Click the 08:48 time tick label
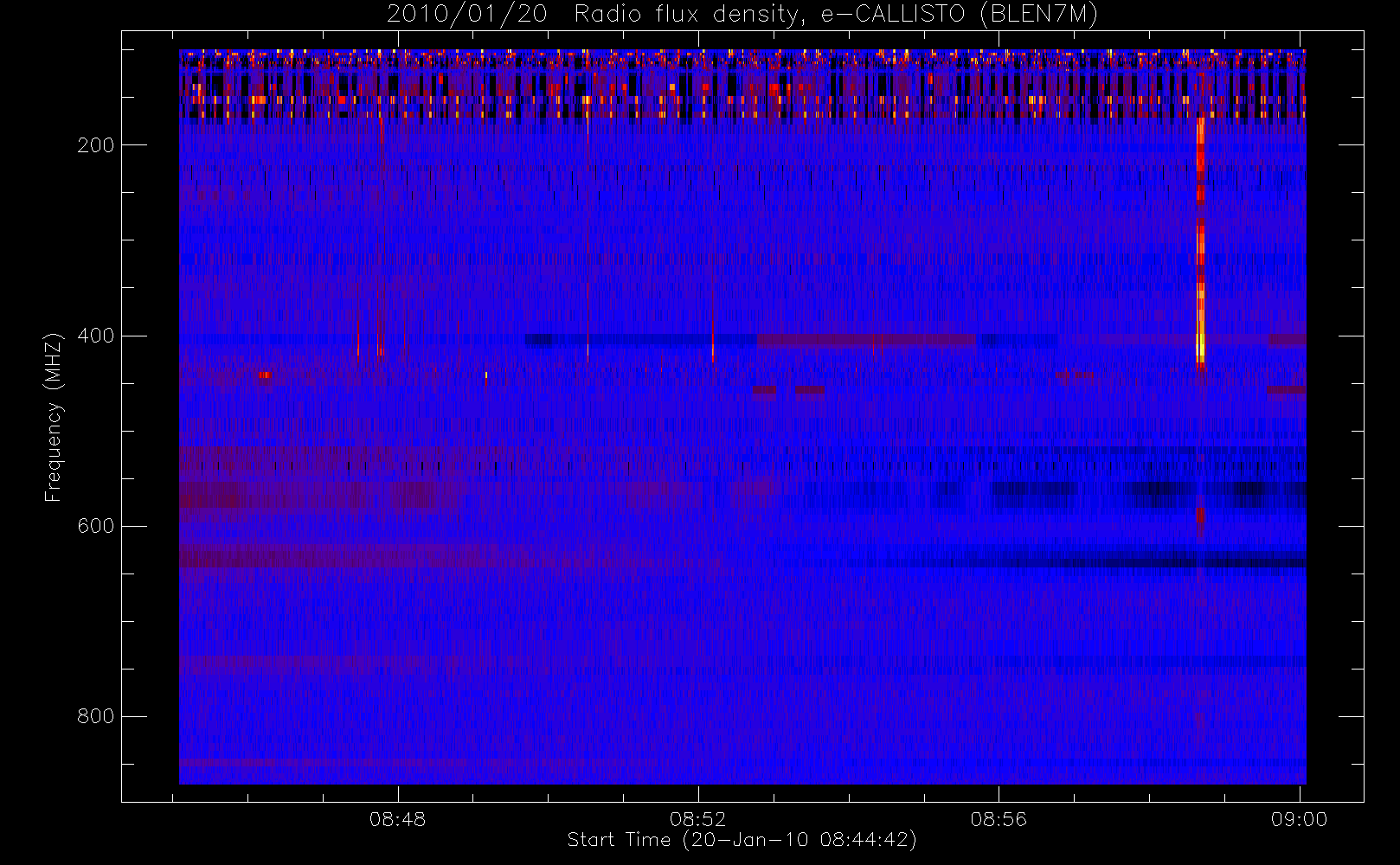Image resolution: width=1400 pixels, height=865 pixels. [398, 819]
